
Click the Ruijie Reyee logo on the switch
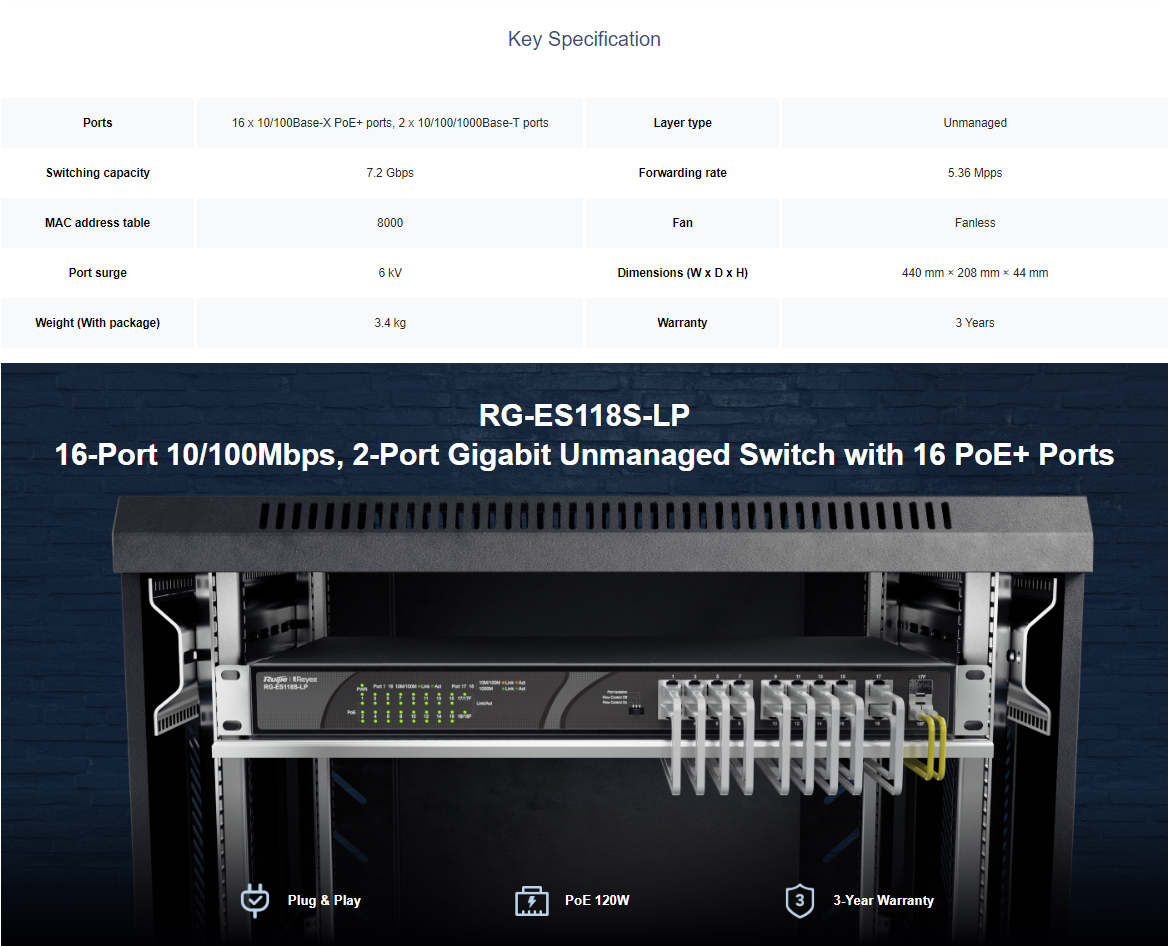(290, 679)
